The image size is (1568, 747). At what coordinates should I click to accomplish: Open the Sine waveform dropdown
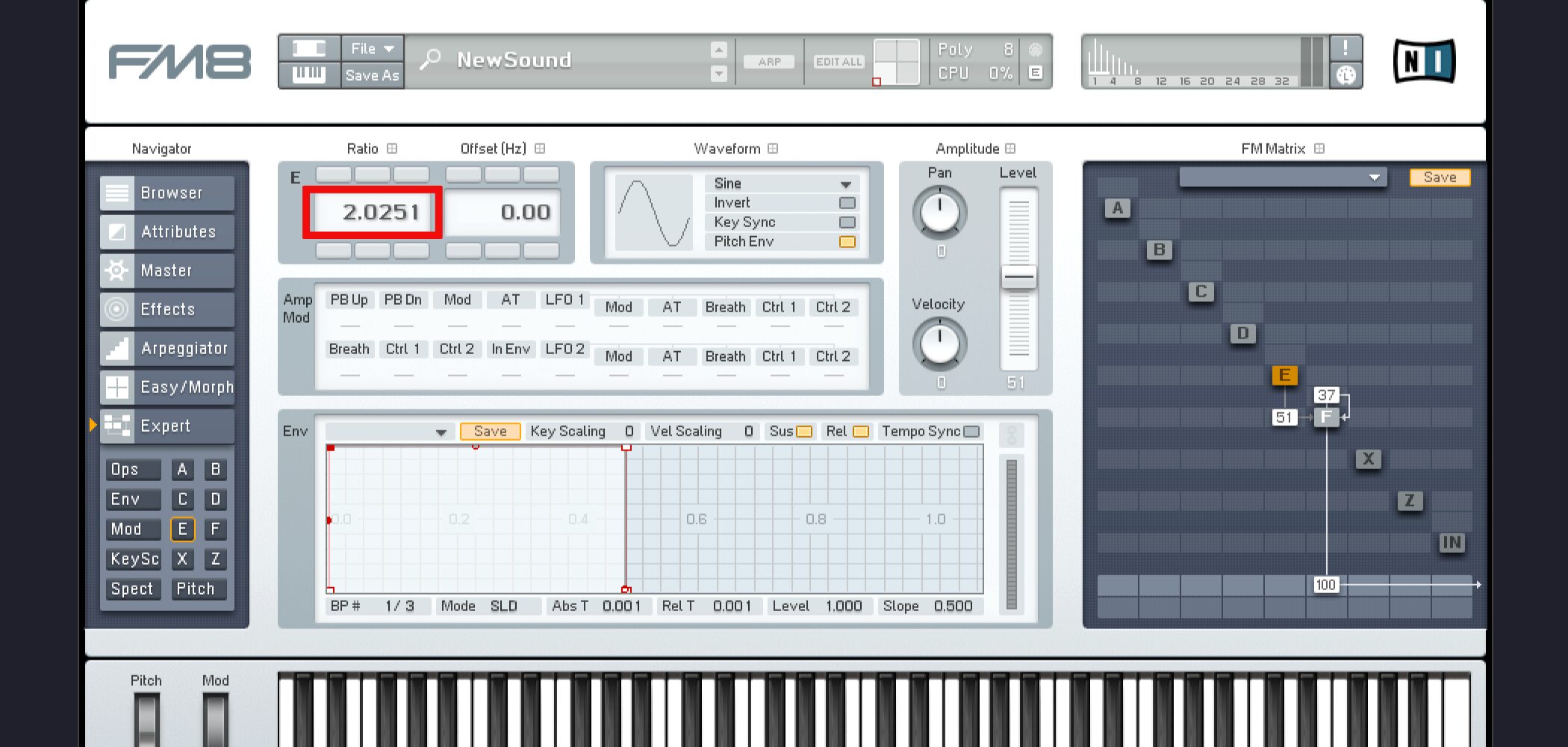tap(783, 184)
